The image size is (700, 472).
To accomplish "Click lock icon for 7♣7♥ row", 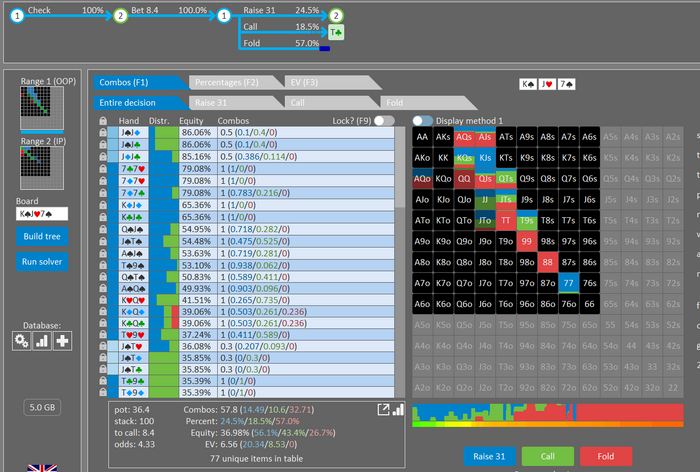I will pyautogui.click(x=103, y=169).
